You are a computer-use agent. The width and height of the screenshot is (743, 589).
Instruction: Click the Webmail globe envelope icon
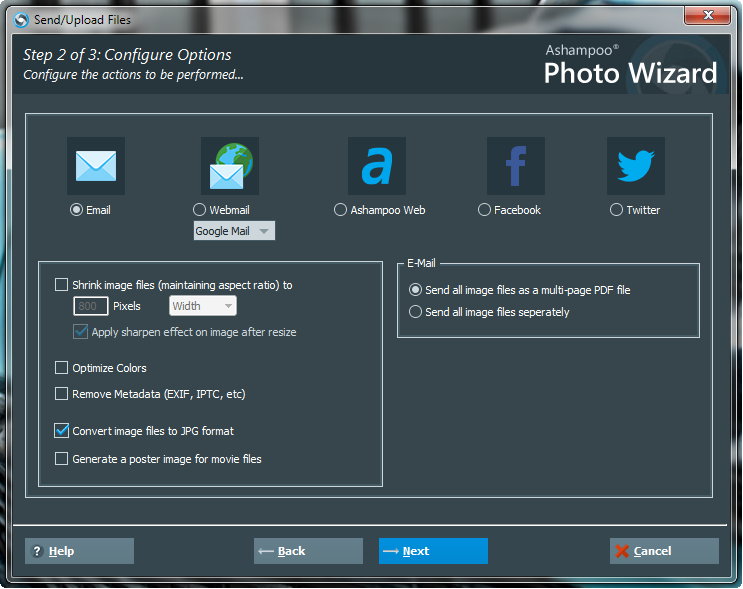point(230,166)
